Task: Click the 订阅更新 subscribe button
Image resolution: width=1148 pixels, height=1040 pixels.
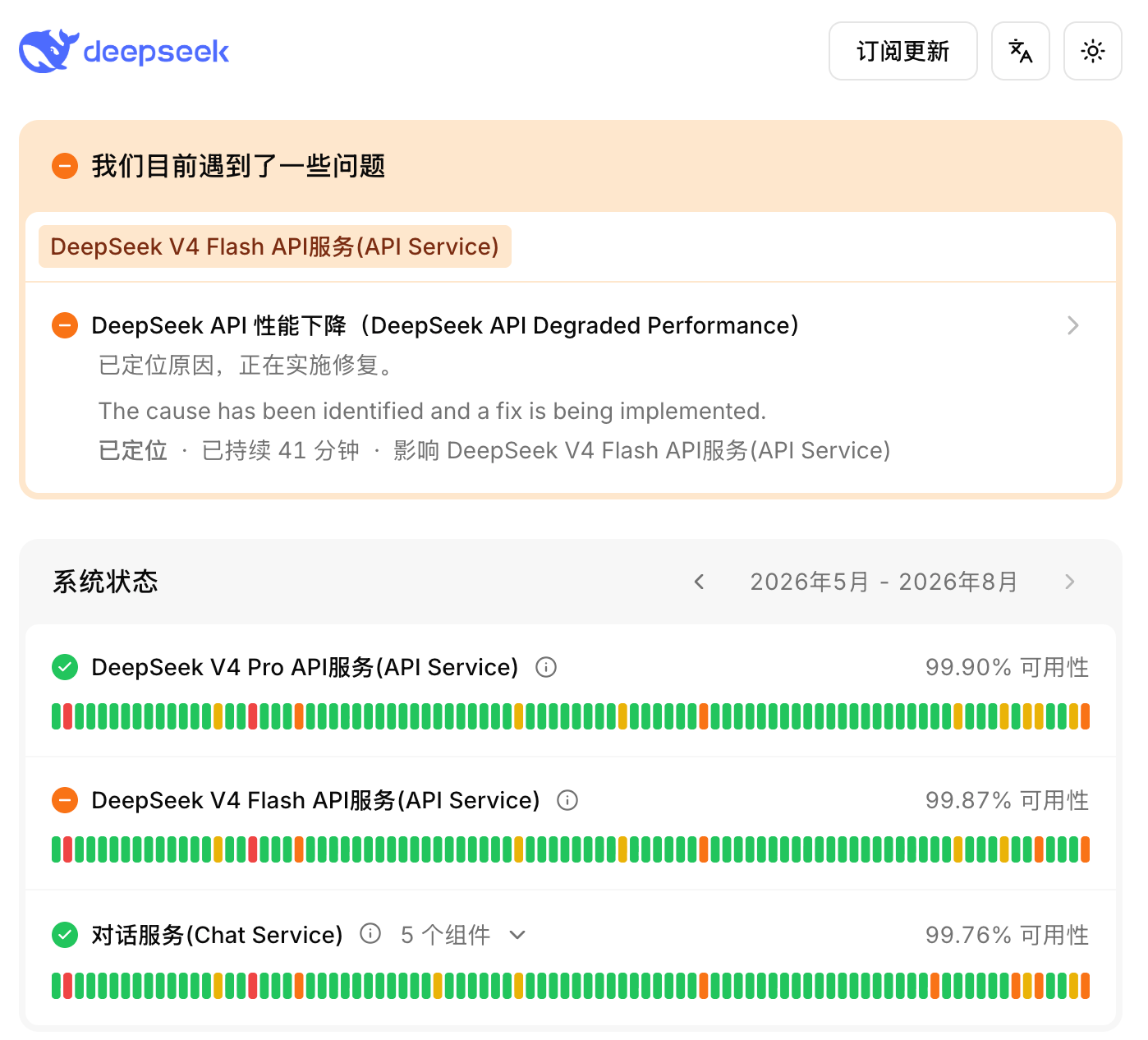Action: [x=902, y=51]
